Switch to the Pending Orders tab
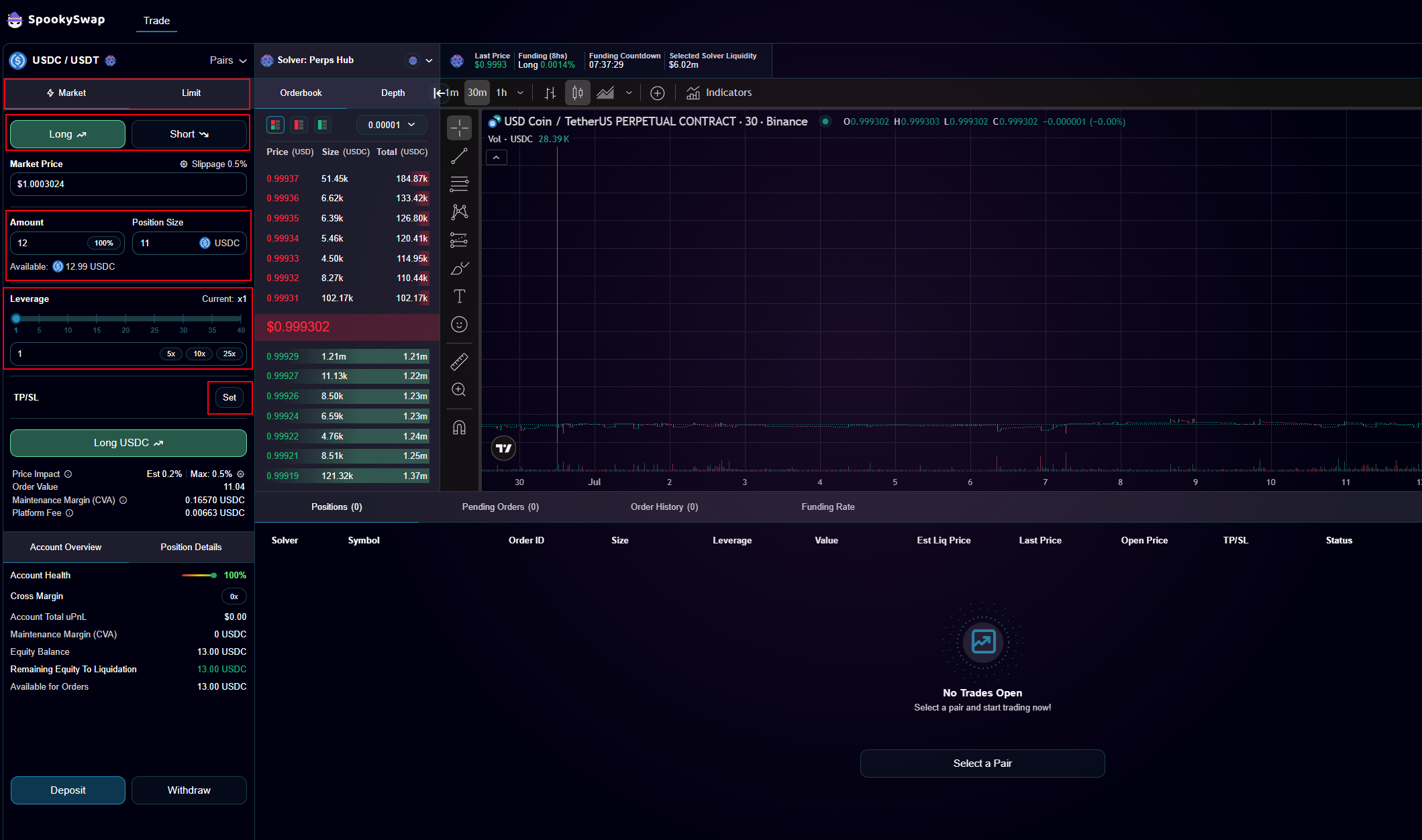This screenshot has width=1422, height=840. [500, 507]
